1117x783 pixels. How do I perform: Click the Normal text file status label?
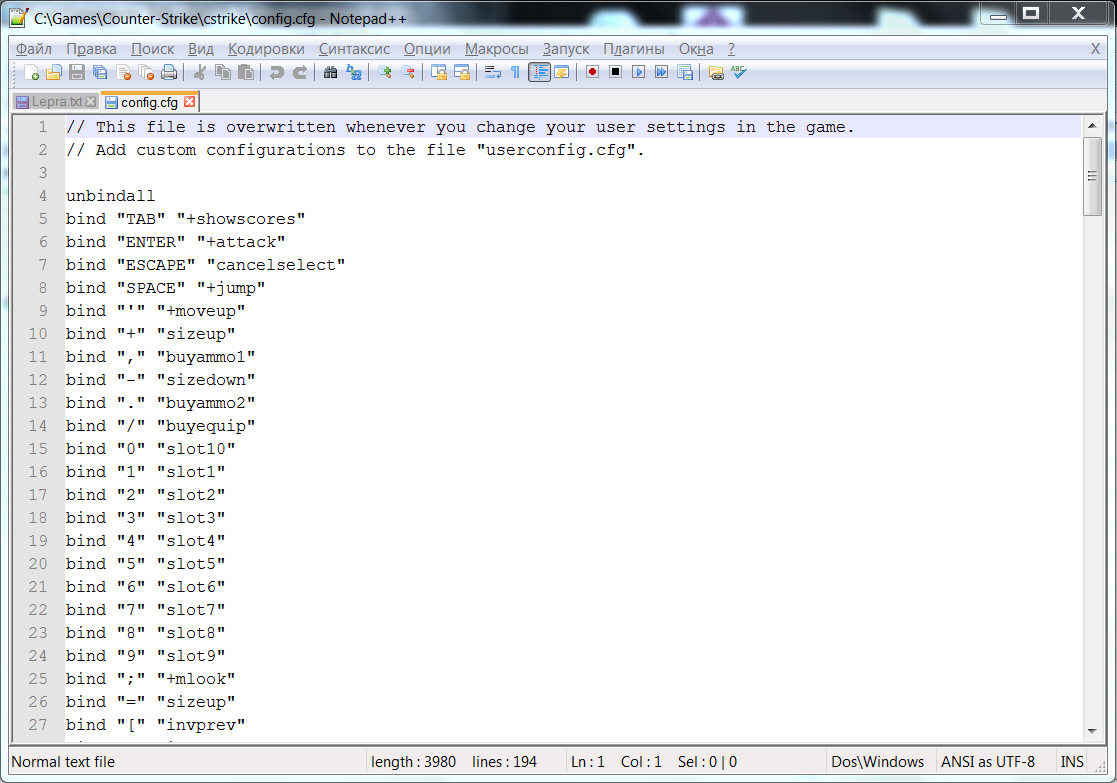point(63,762)
